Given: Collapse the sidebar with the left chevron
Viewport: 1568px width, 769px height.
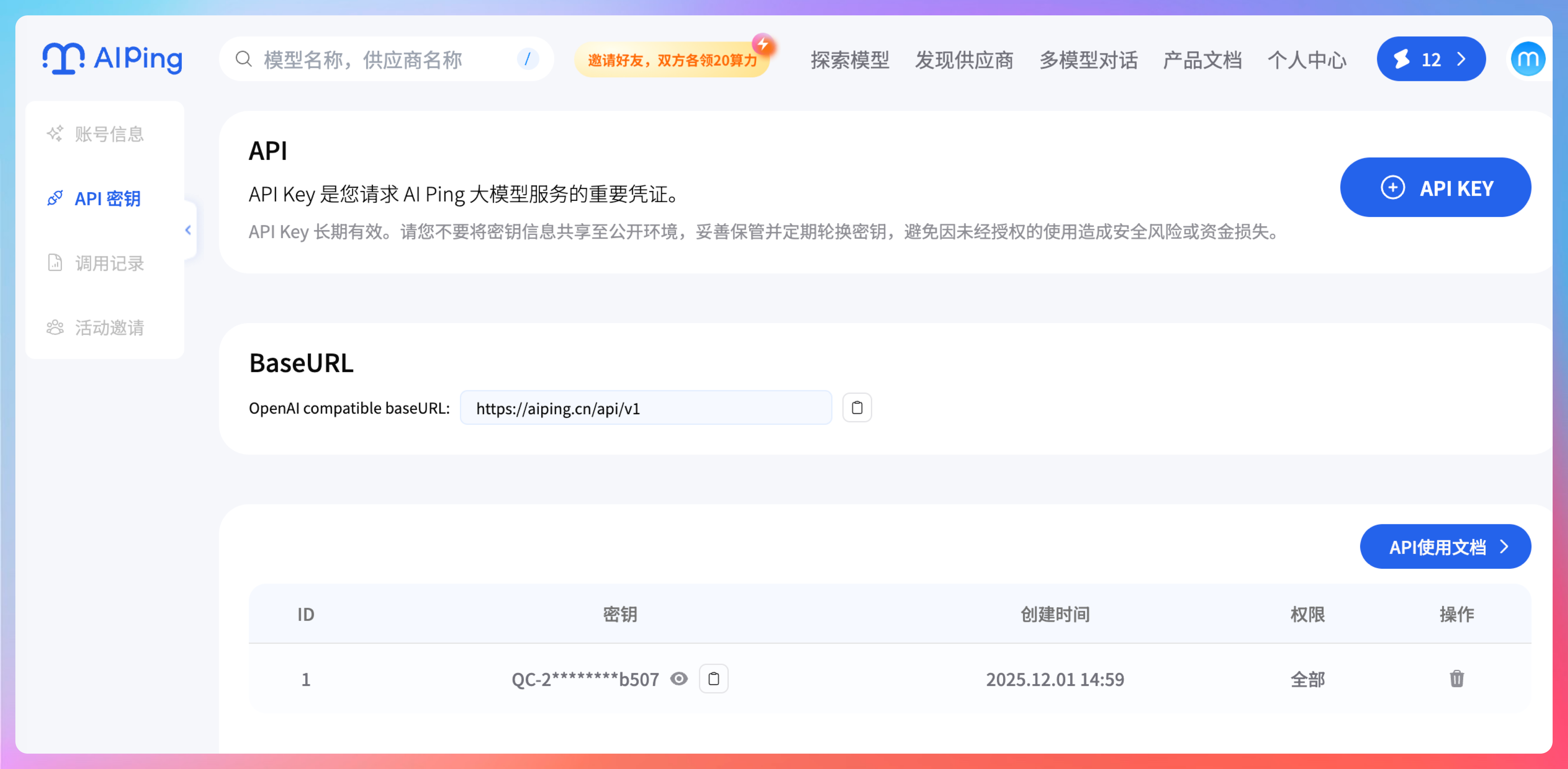Looking at the screenshot, I should (188, 230).
